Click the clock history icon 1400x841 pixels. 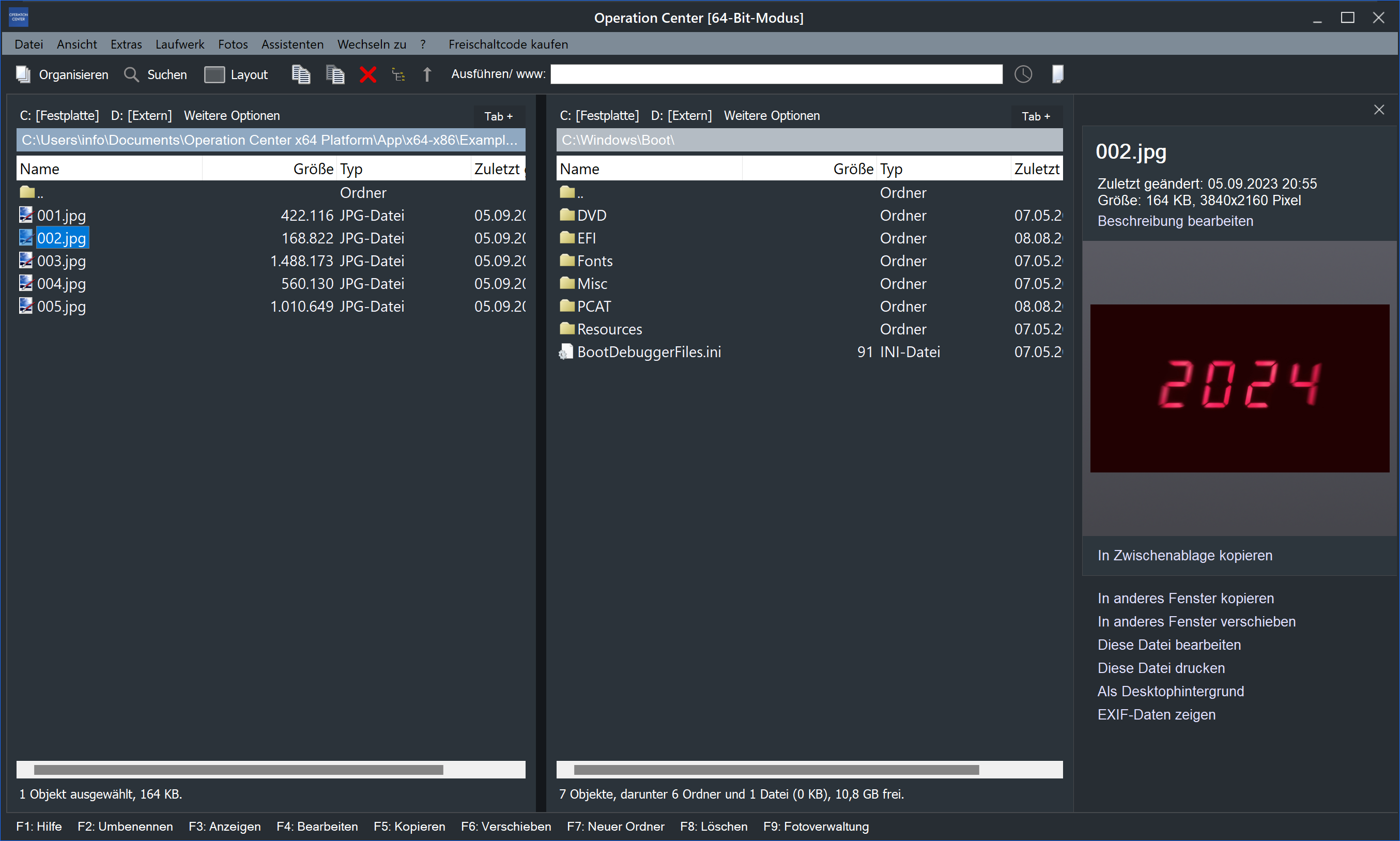pyautogui.click(x=1023, y=74)
